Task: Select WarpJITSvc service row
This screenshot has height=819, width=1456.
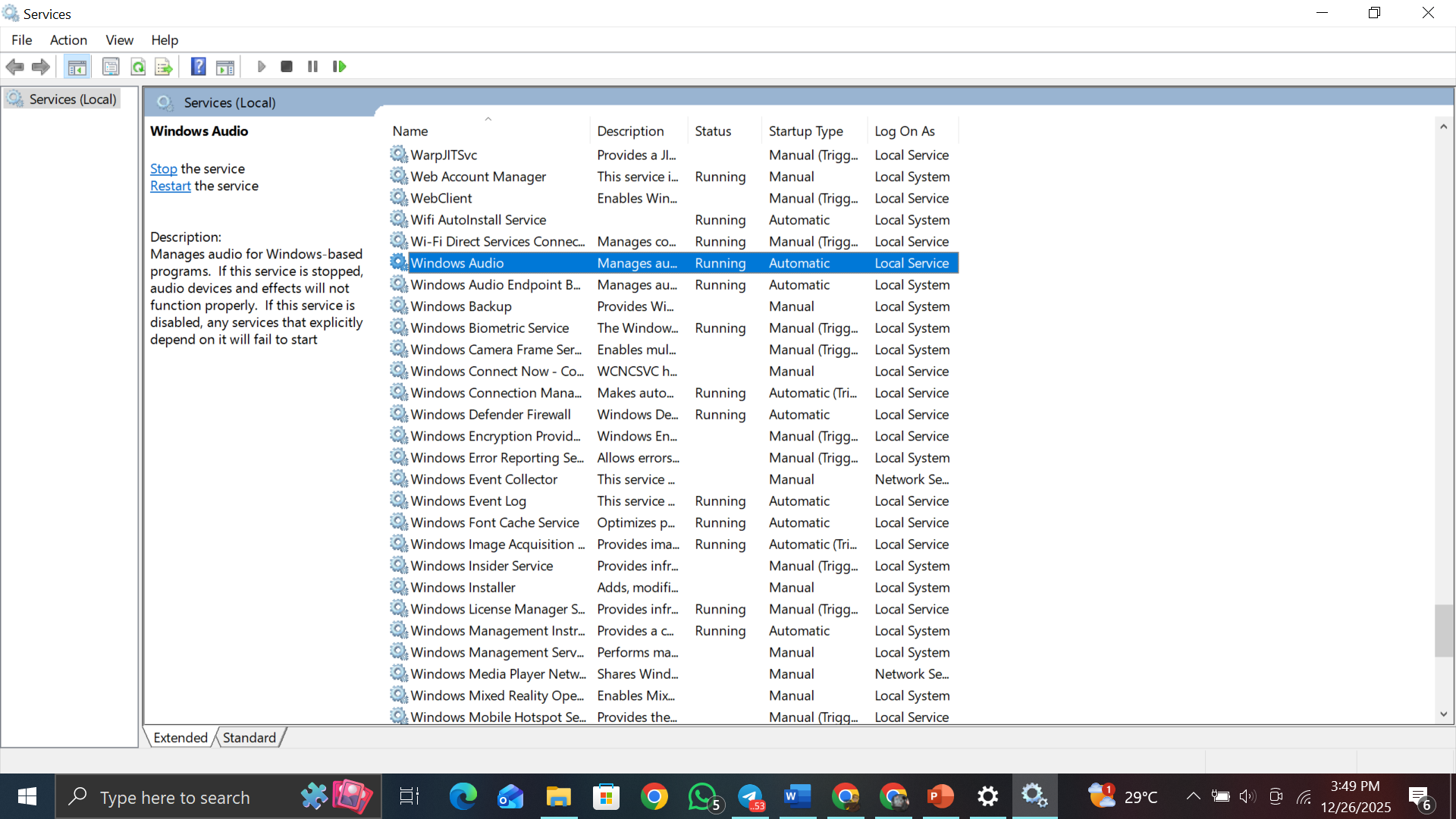Action: point(674,155)
